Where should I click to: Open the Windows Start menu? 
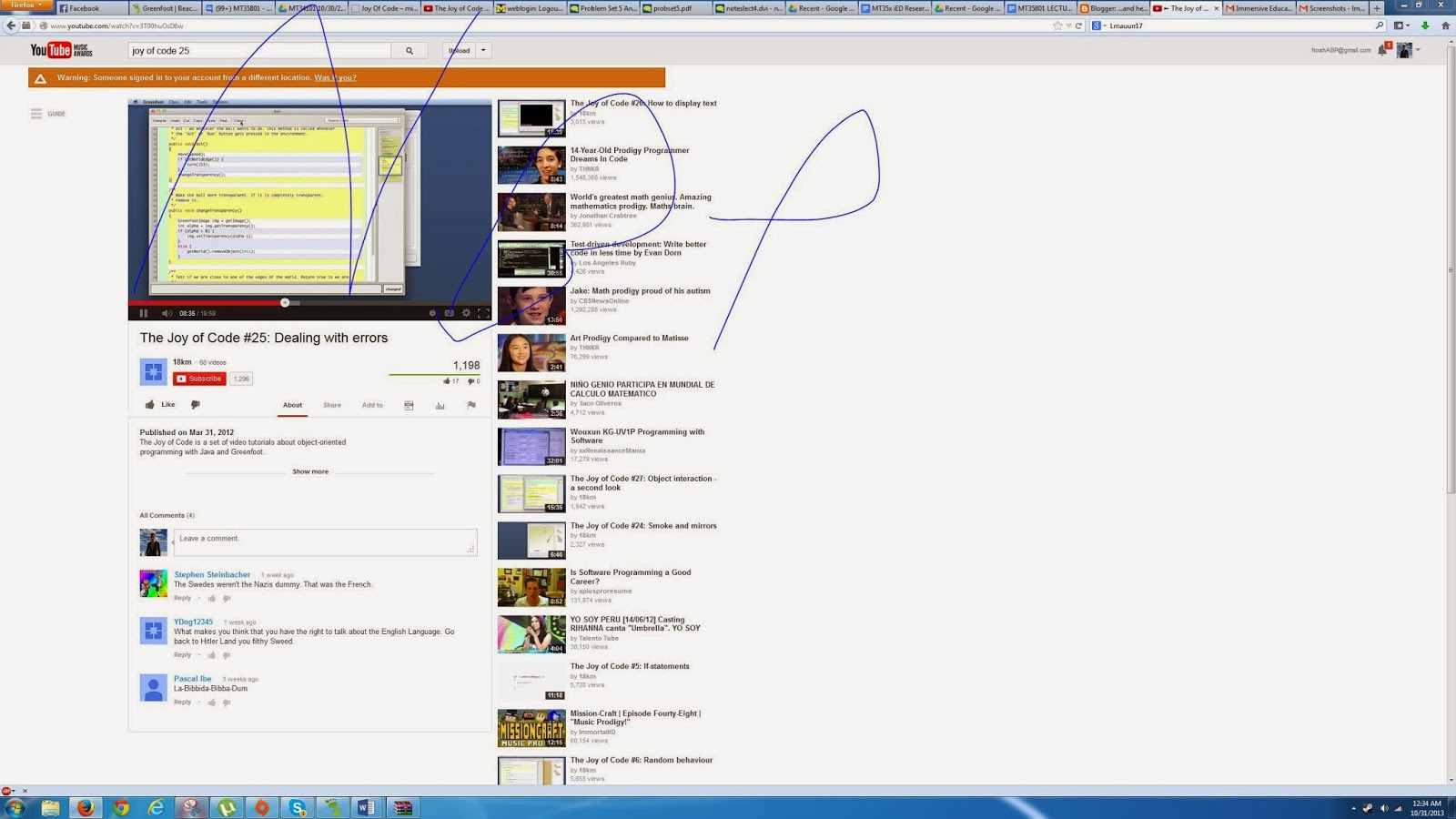[15, 807]
